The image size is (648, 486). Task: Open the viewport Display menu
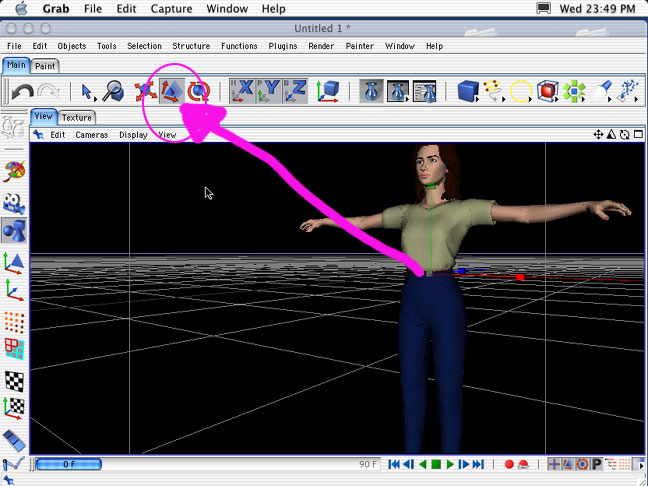click(x=133, y=135)
